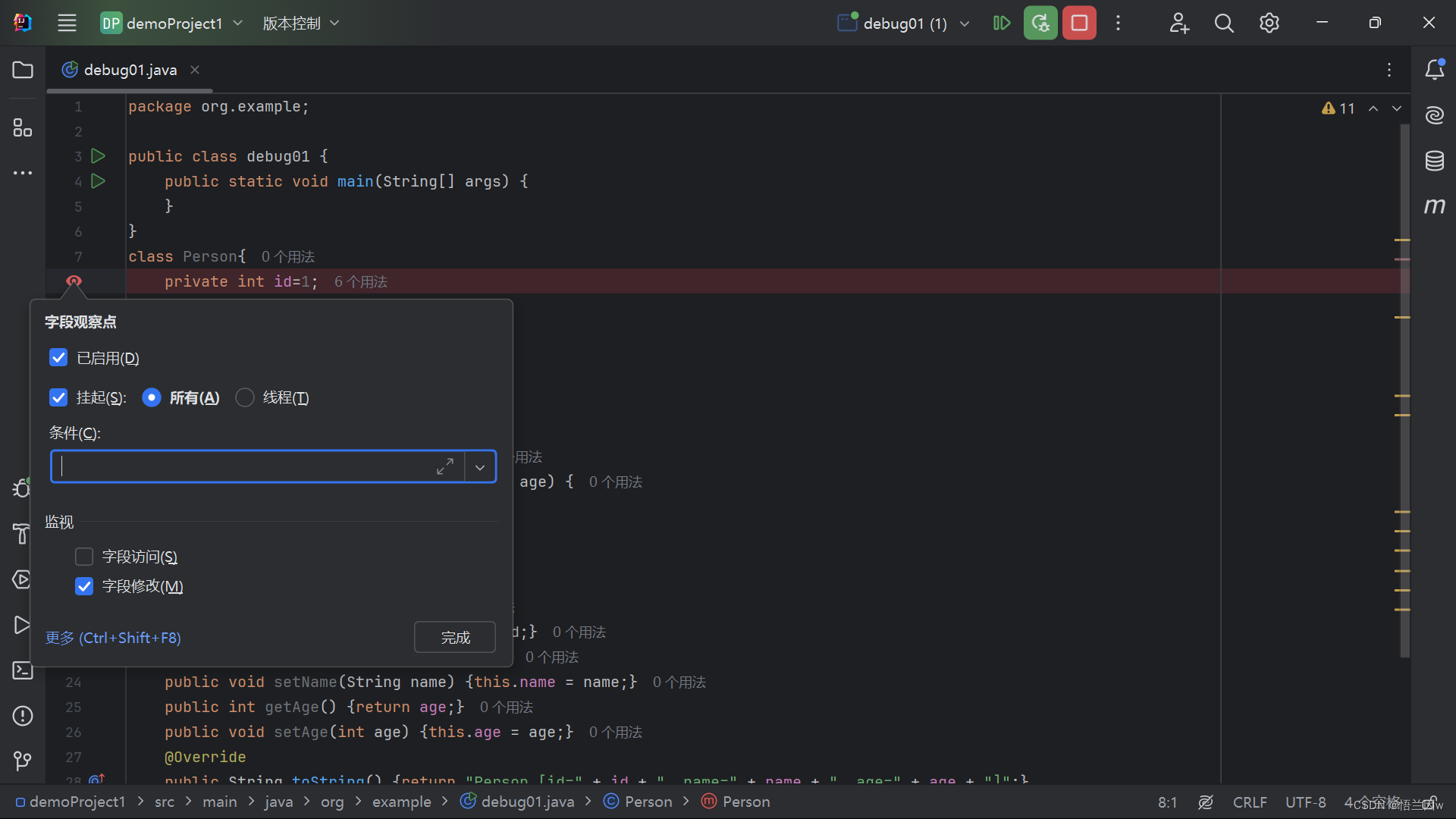The image size is (1456, 819).
Task: Click the editor vertical scrollbar
Action: click(x=1404, y=391)
